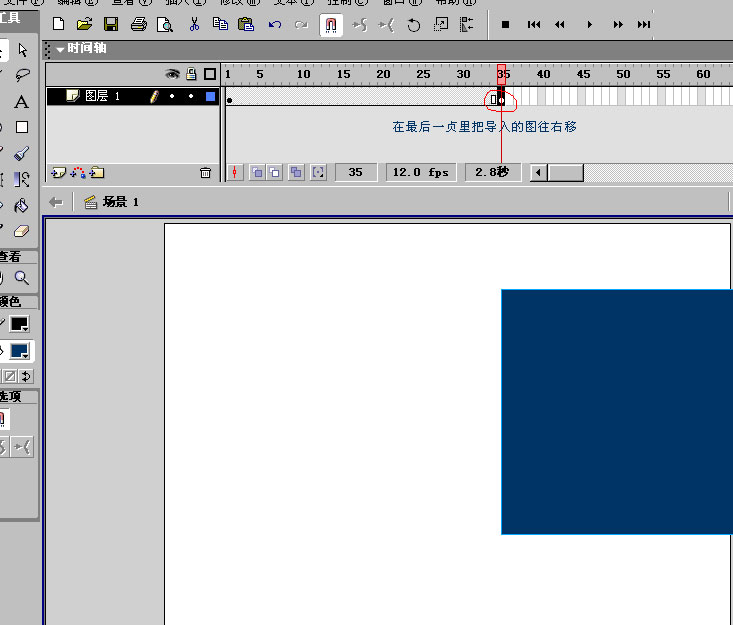This screenshot has width=733, height=625.
Task: Apply Smooth to selection in toolbar
Action: pyautogui.click(x=359, y=24)
